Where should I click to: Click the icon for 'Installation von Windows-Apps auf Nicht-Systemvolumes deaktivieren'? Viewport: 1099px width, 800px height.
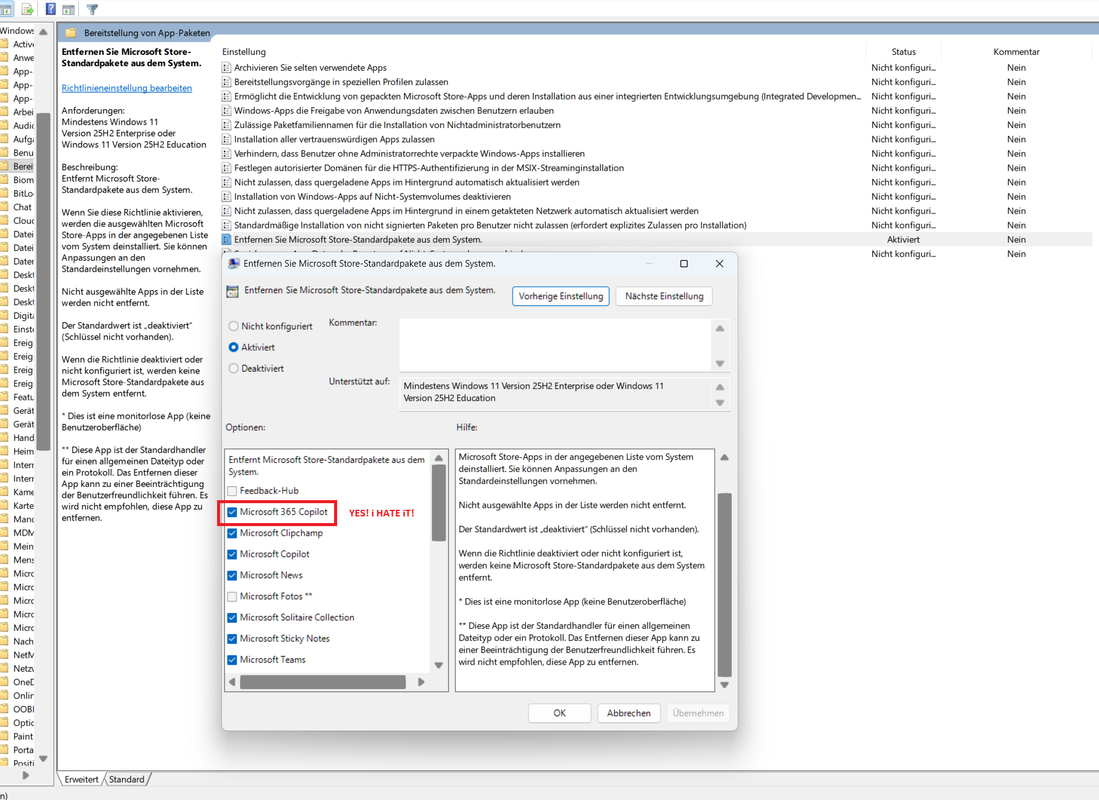[x=226, y=197]
